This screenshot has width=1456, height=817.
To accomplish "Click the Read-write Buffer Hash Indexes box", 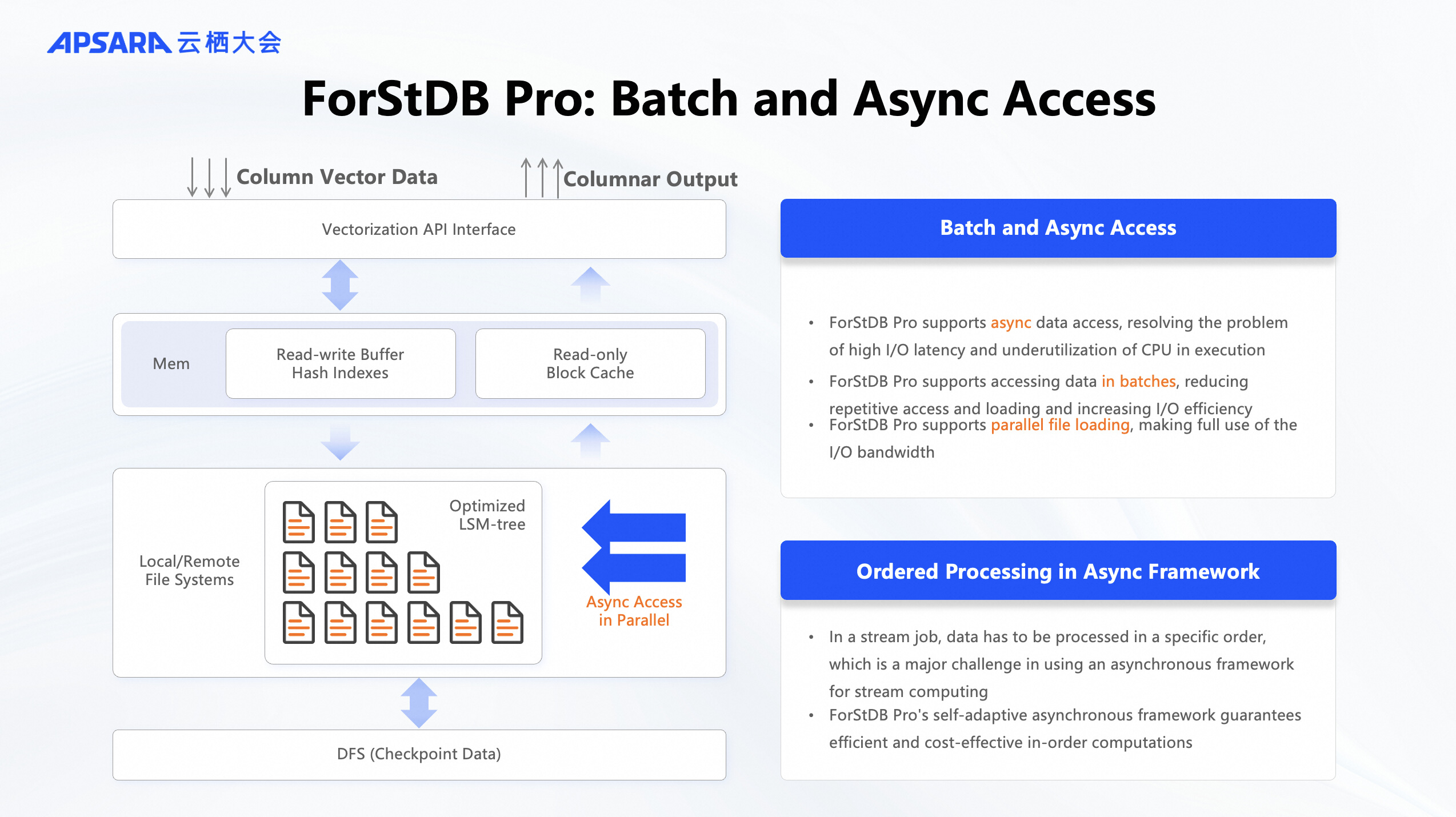I will tap(341, 363).
